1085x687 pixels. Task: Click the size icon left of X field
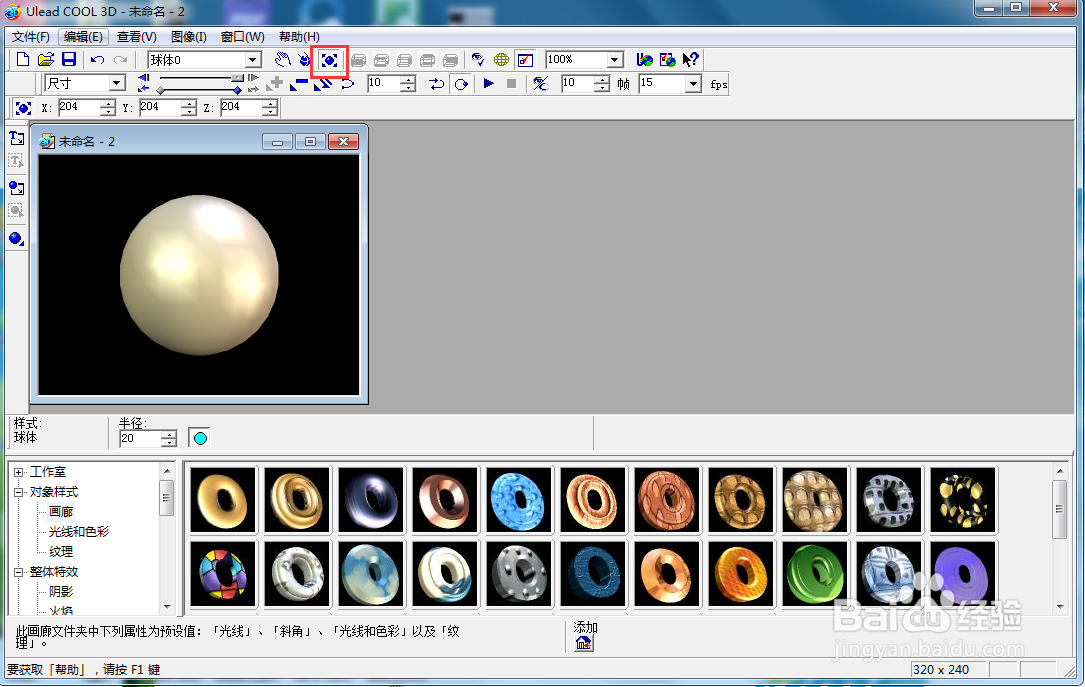coord(23,108)
